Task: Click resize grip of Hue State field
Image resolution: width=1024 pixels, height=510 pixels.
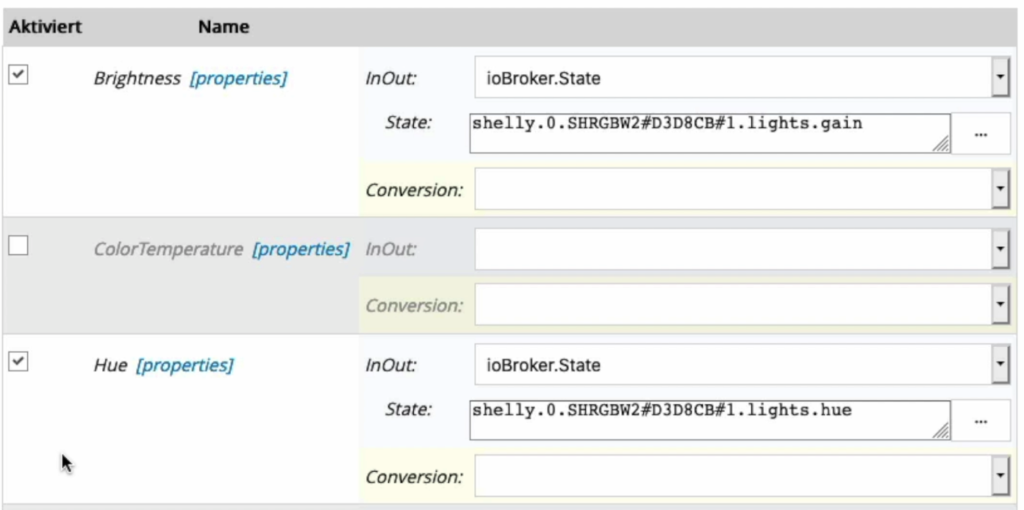Action: 941,432
